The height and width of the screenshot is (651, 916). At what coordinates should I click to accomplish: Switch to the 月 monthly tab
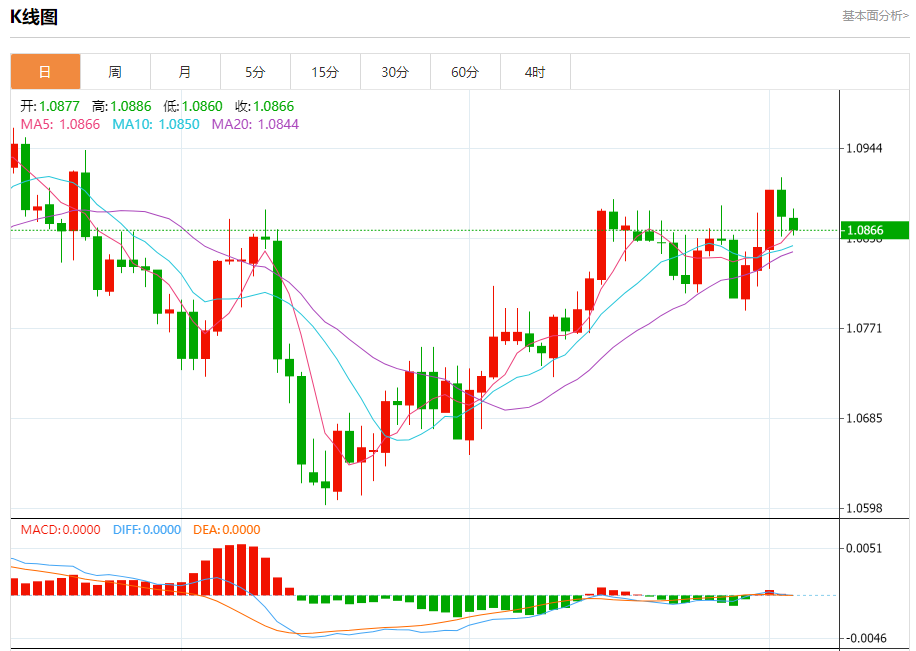pyautogui.click(x=186, y=72)
